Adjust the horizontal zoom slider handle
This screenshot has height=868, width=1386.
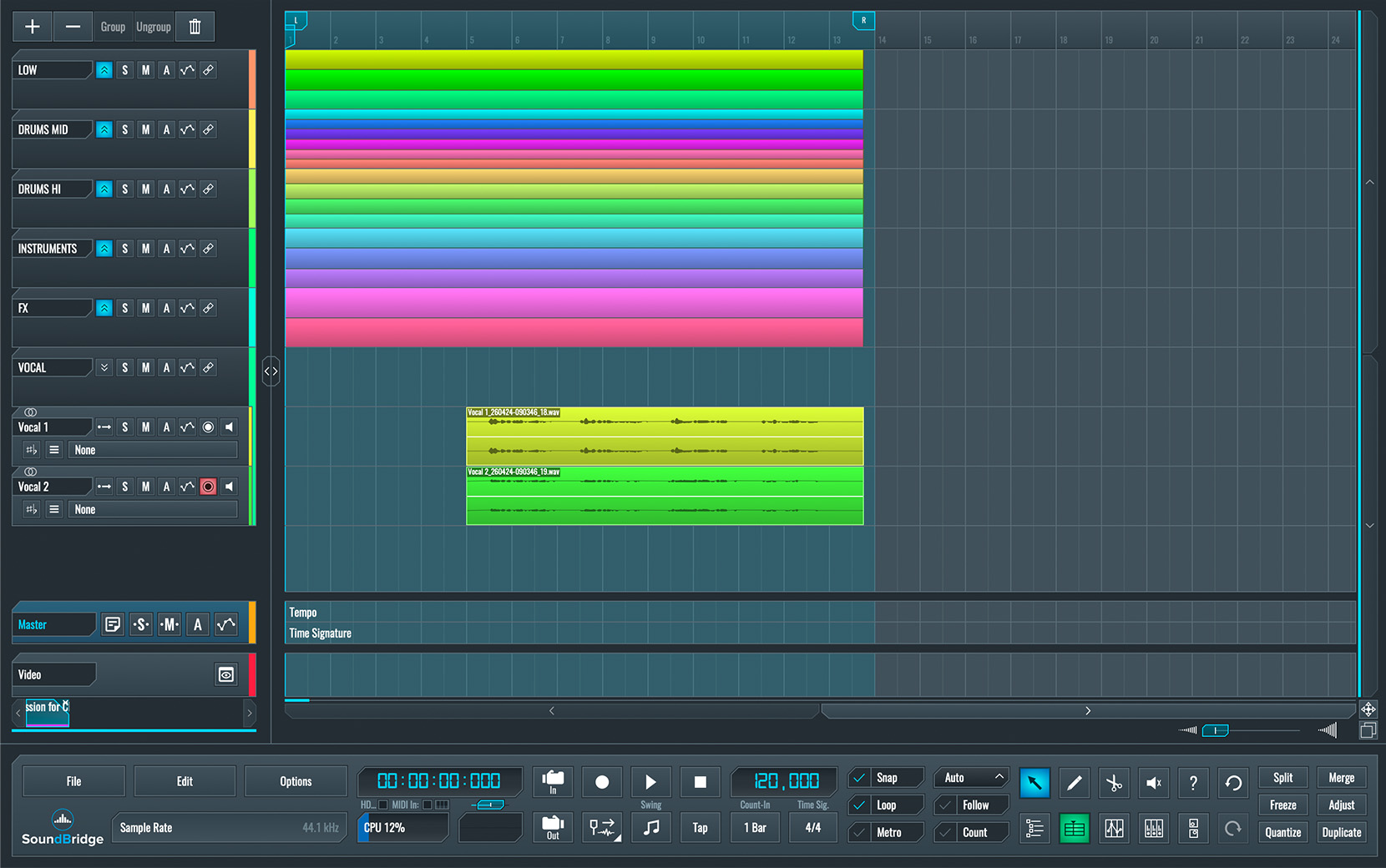(1215, 730)
